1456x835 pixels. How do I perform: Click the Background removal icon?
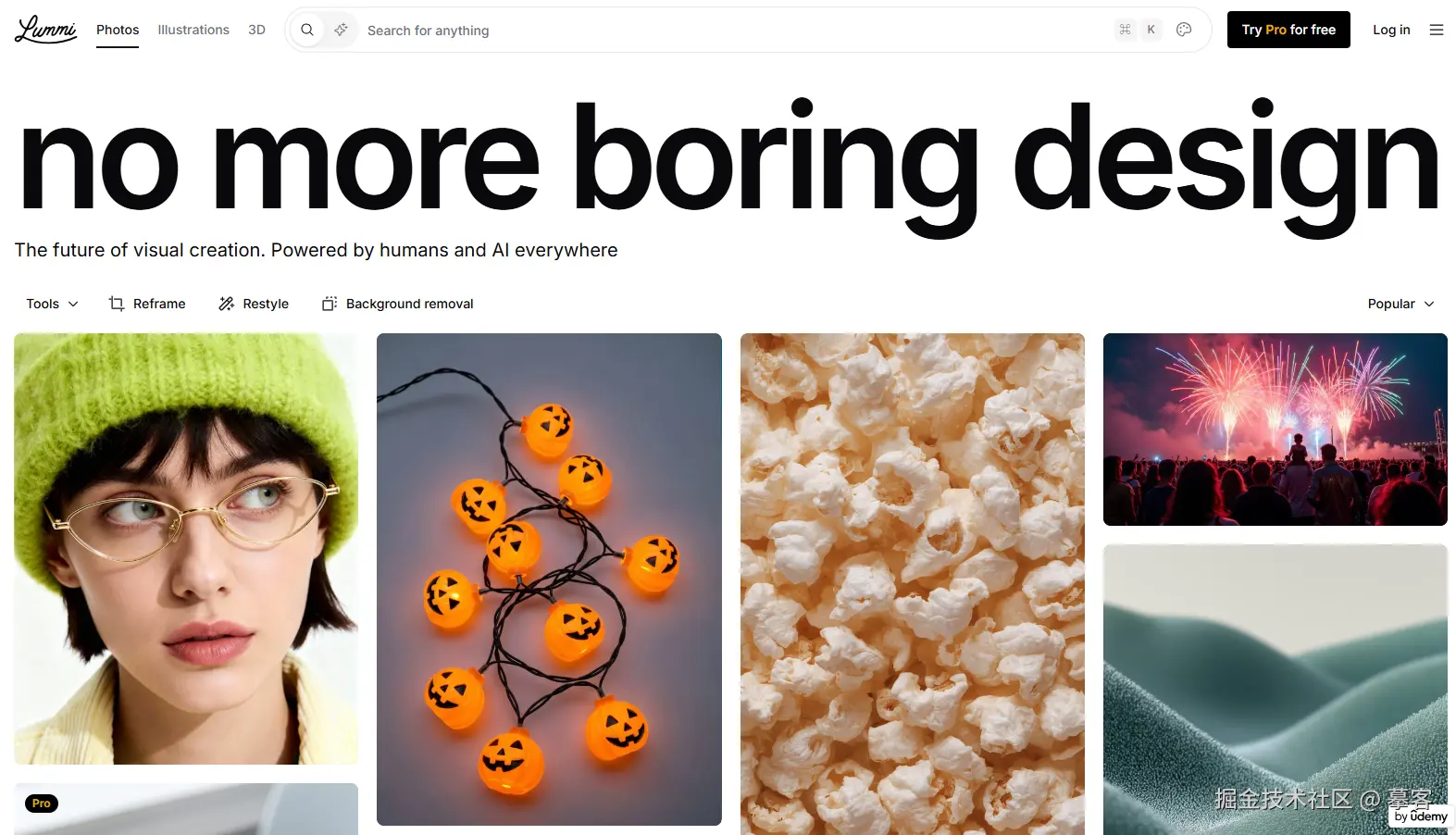pyautogui.click(x=330, y=304)
